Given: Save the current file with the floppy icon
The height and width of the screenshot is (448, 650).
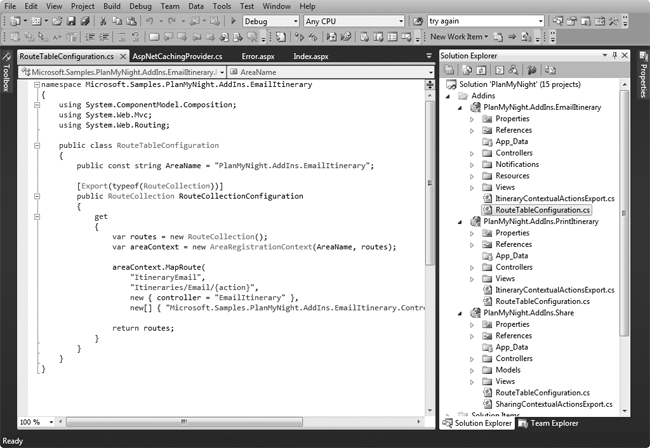Looking at the screenshot, I should 71,21.
